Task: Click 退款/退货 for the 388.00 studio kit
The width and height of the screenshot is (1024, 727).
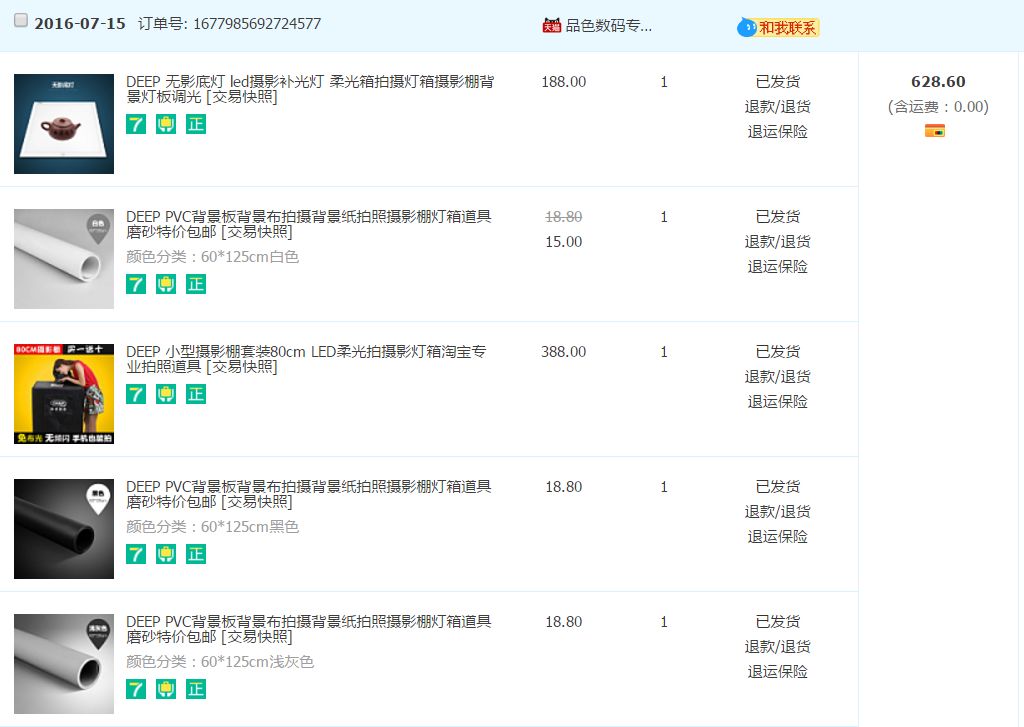Action: [x=777, y=377]
